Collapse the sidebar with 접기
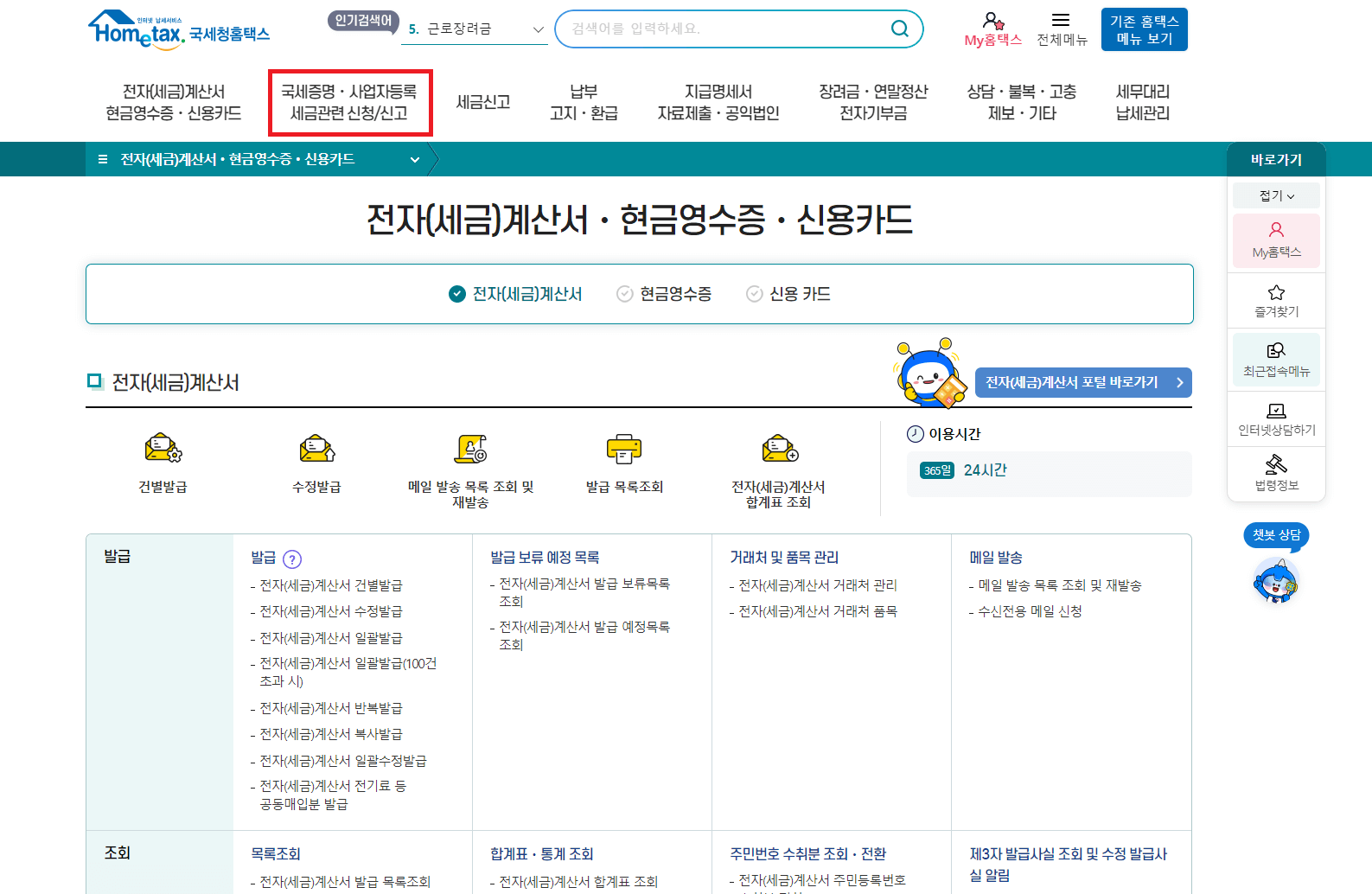This screenshot has height=894, width=1372. pyautogui.click(x=1276, y=195)
